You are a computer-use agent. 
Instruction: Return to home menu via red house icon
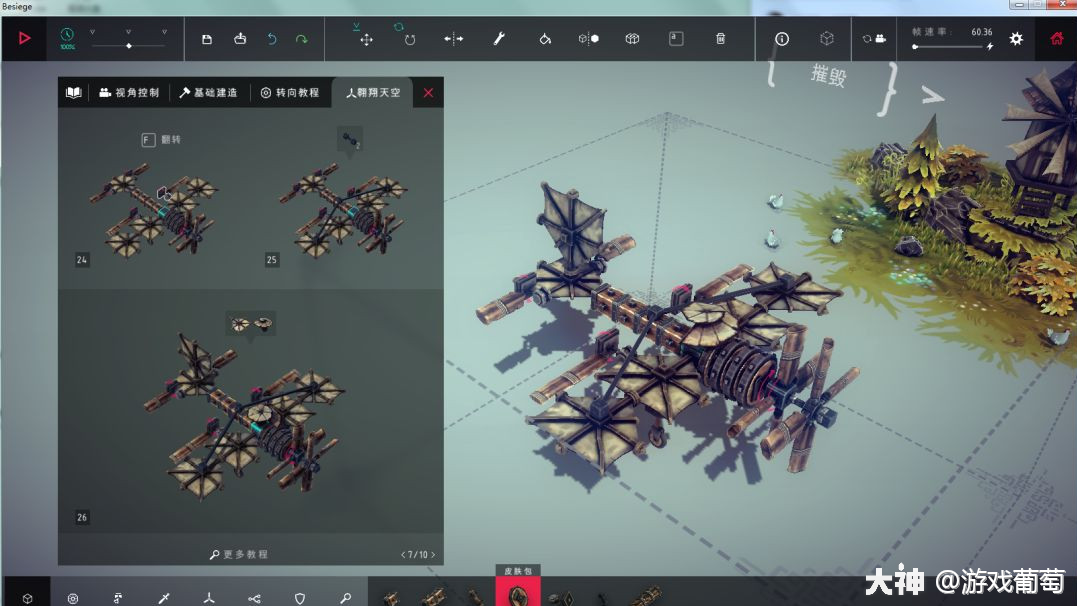coord(1056,38)
